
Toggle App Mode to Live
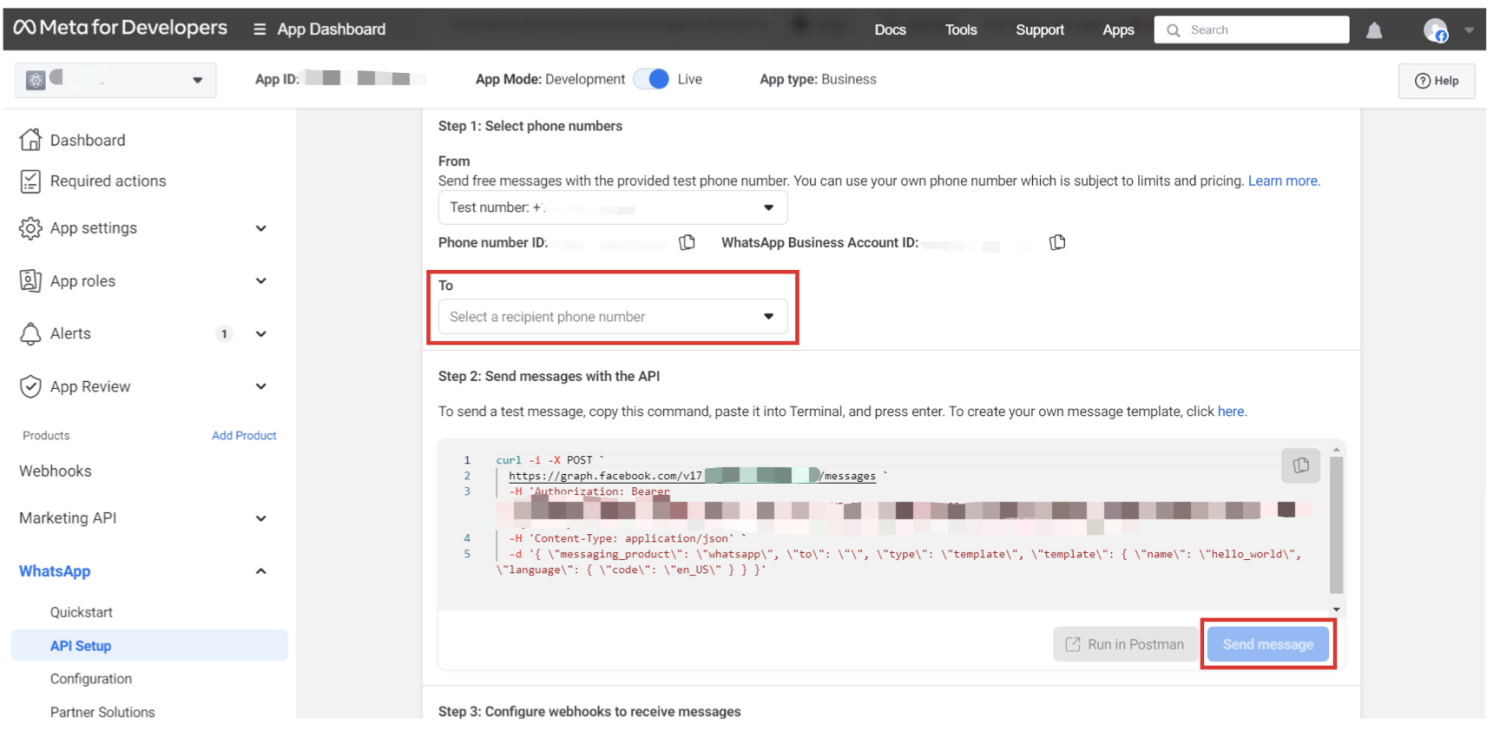[x=652, y=79]
